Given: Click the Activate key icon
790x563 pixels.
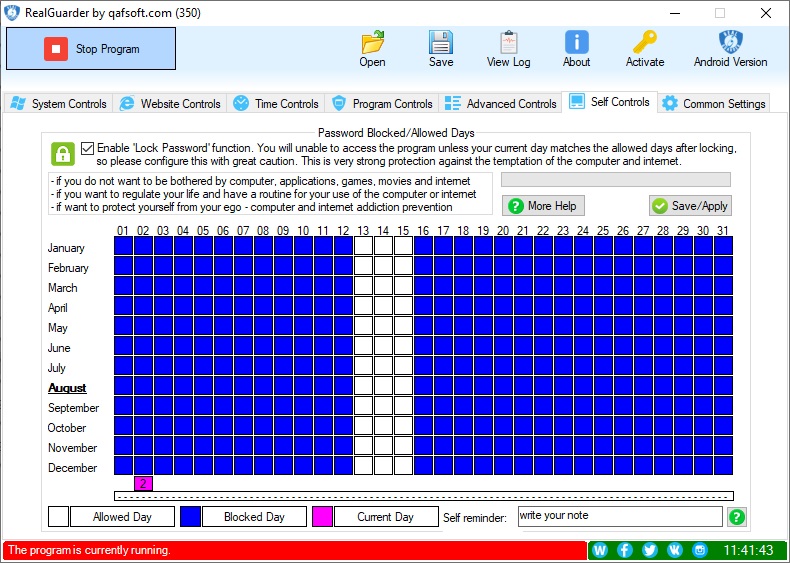Looking at the screenshot, I should coord(644,43).
